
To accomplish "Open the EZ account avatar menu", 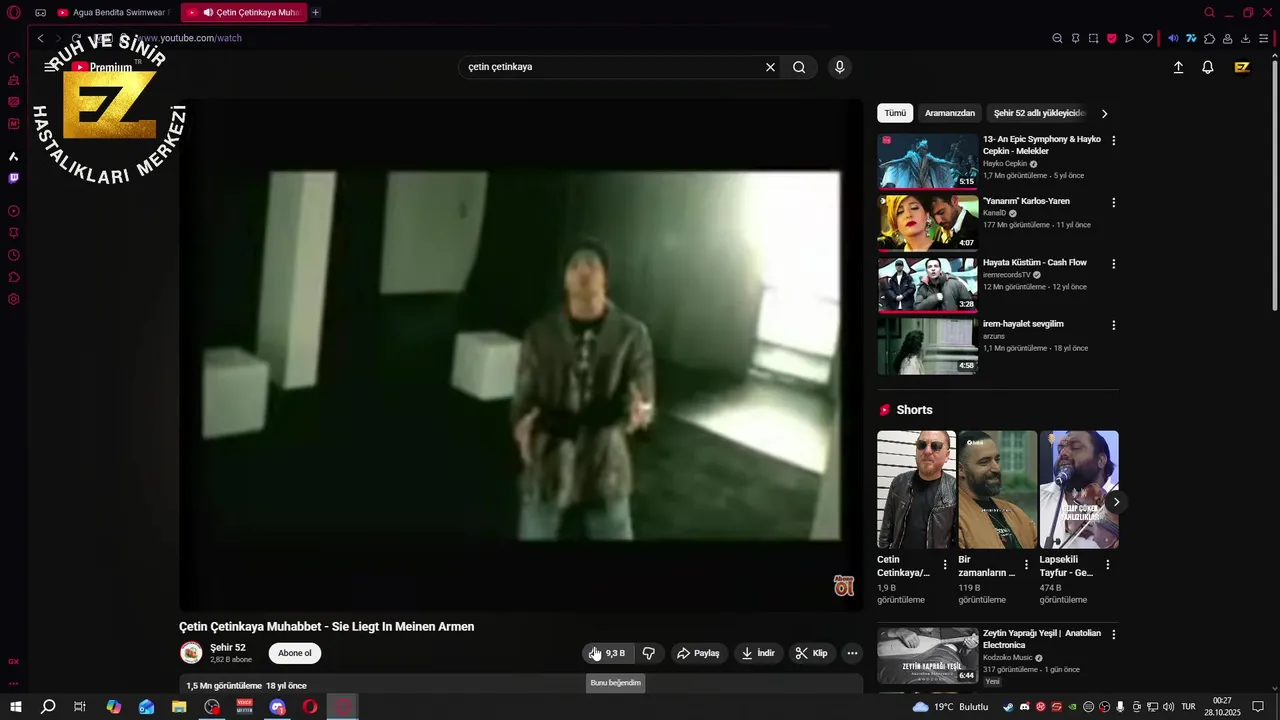I will pyautogui.click(x=1242, y=67).
